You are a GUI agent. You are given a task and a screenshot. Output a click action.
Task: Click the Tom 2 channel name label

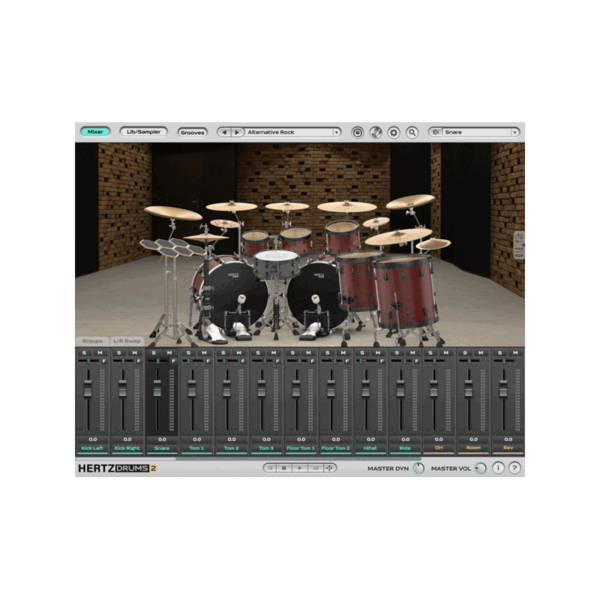click(x=232, y=448)
